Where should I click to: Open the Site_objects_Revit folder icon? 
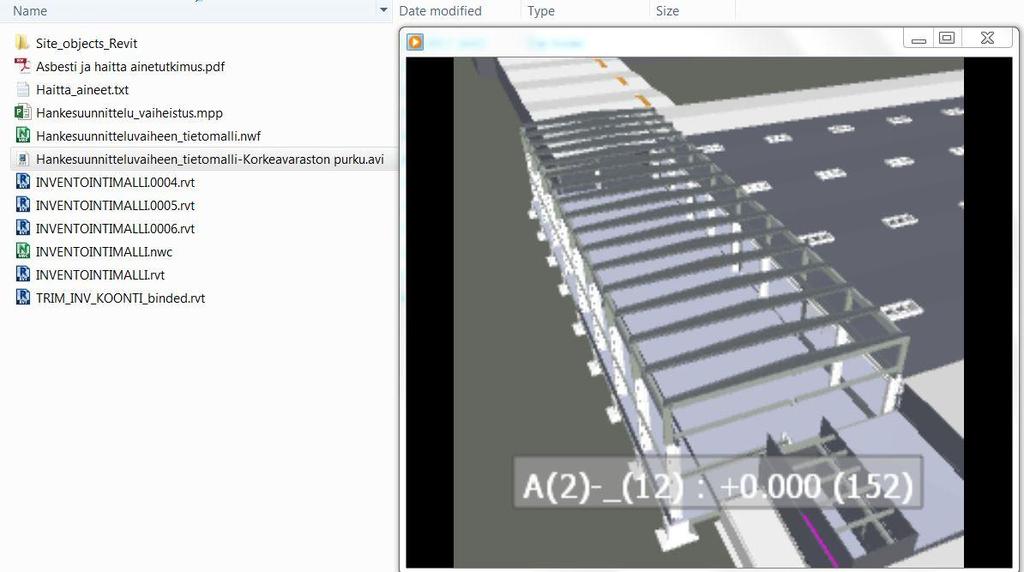22,43
